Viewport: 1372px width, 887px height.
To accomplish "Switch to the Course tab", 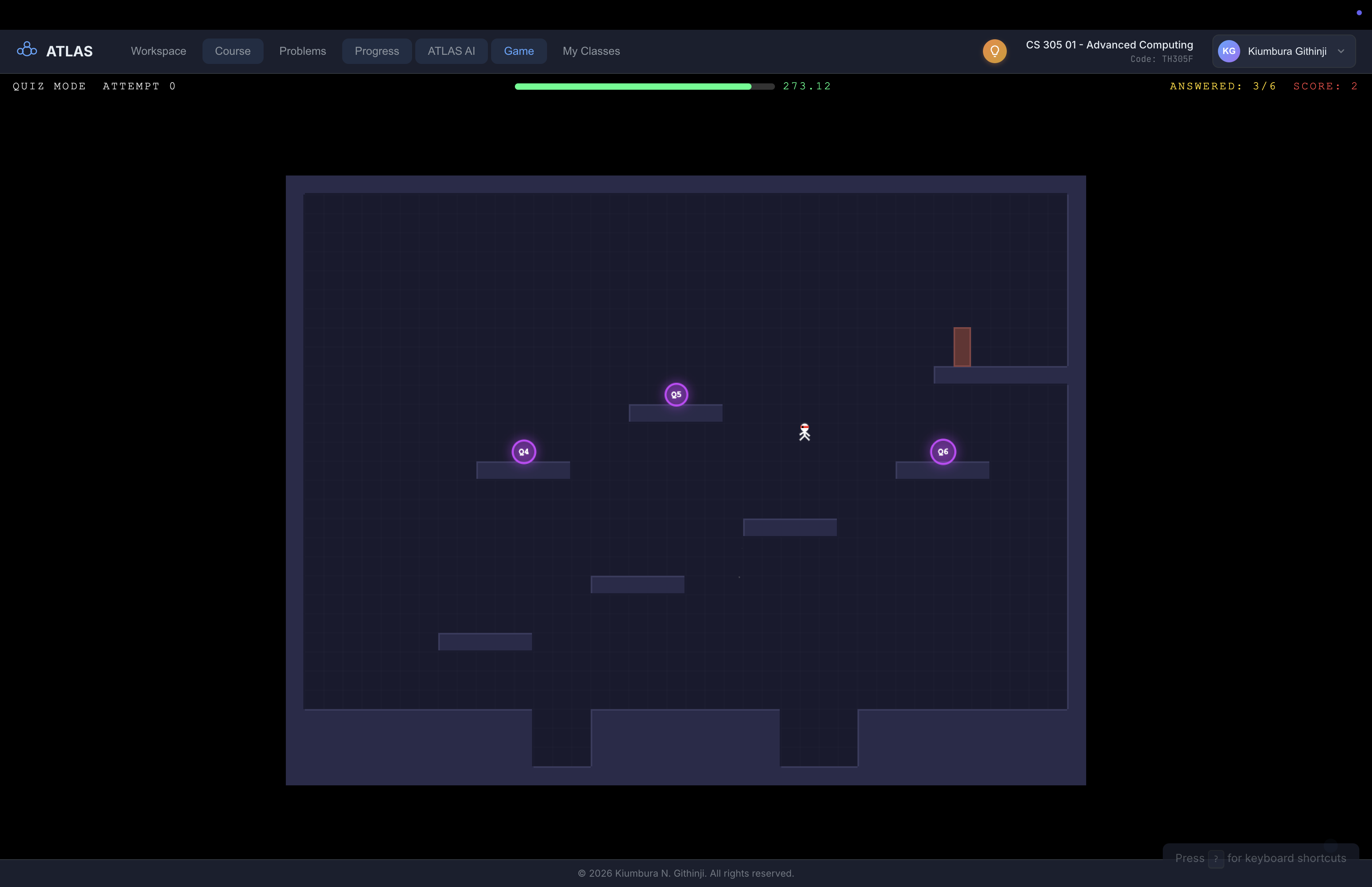I will pyautogui.click(x=233, y=51).
